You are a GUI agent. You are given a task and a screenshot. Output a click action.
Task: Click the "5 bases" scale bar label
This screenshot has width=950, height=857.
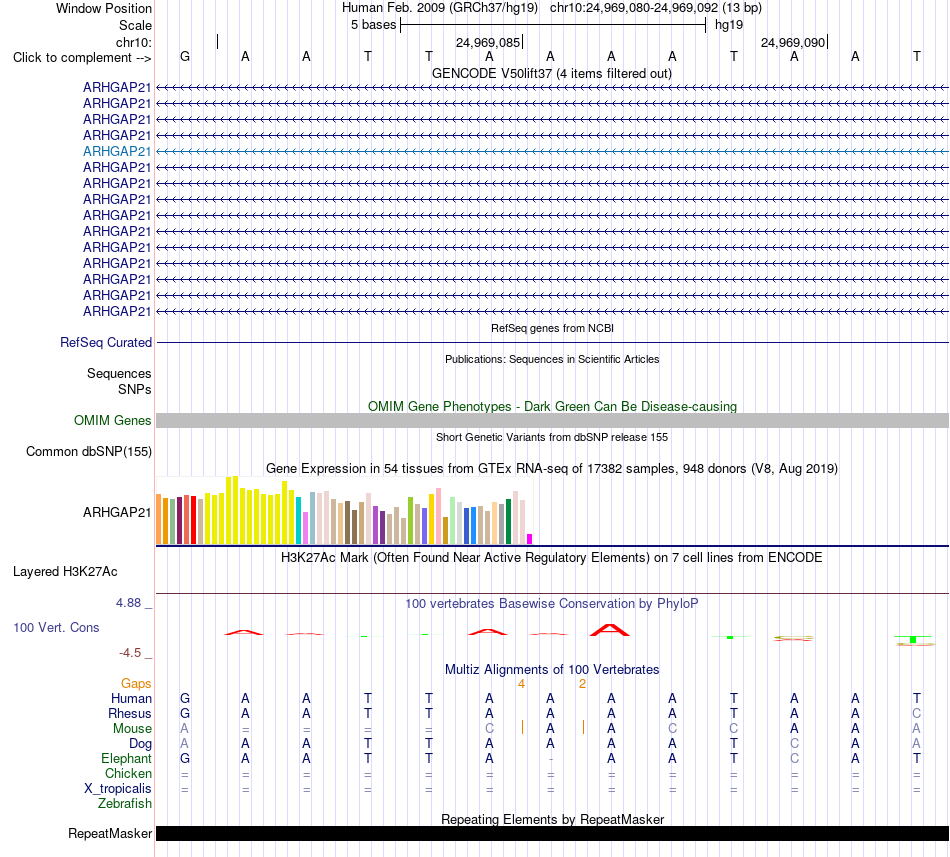click(x=373, y=25)
